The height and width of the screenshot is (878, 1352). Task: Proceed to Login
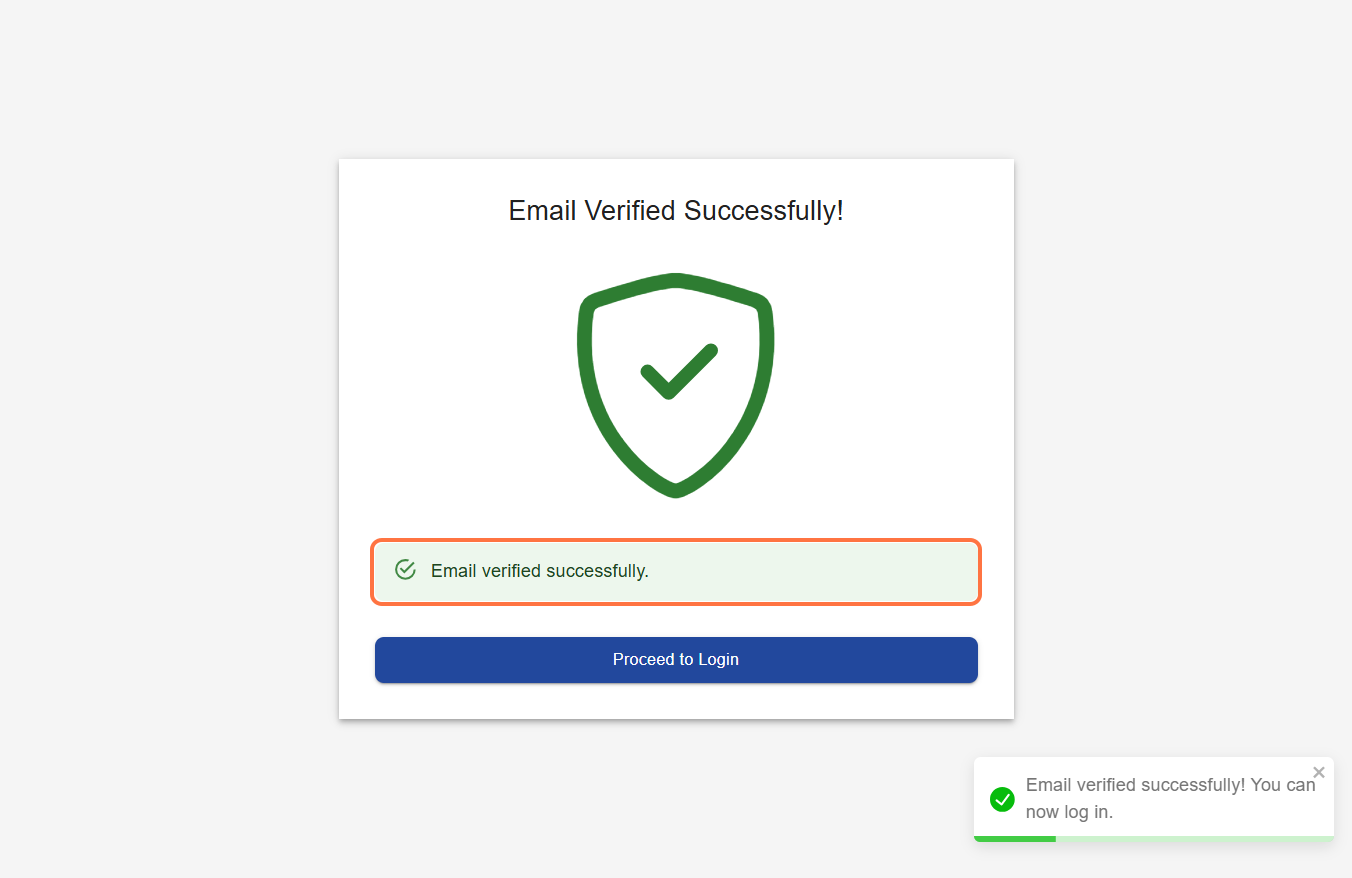click(x=676, y=660)
